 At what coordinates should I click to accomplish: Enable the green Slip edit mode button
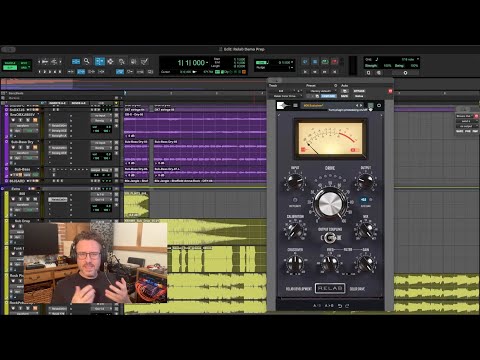pos(10,68)
